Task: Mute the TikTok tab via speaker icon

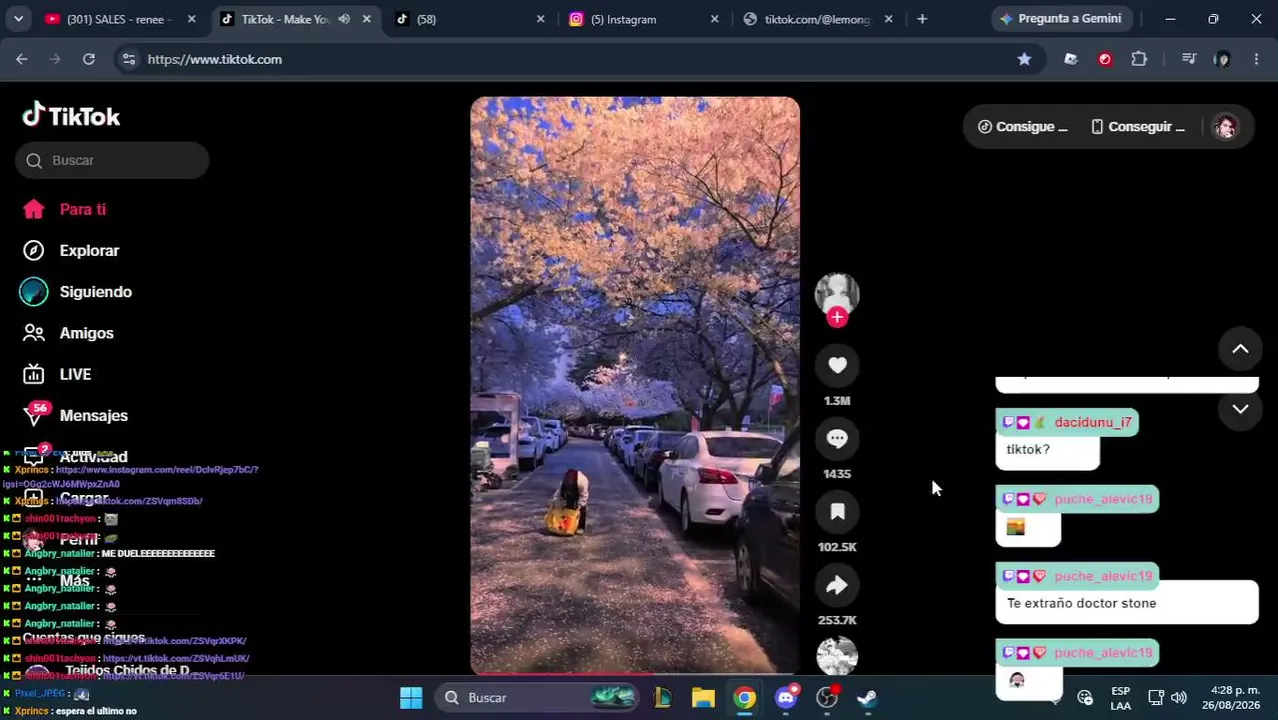Action: pyautogui.click(x=344, y=19)
